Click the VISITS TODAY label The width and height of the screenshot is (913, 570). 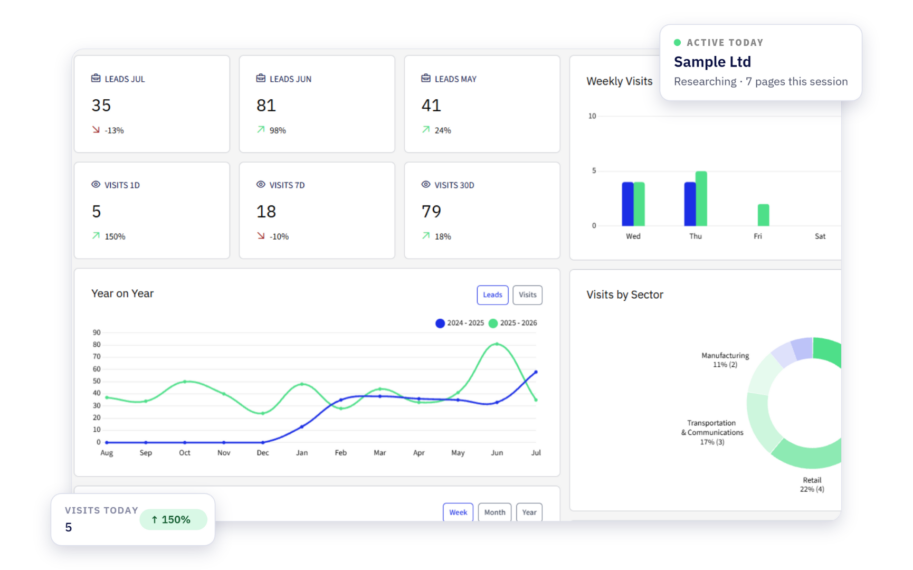click(x=101, y=510)
